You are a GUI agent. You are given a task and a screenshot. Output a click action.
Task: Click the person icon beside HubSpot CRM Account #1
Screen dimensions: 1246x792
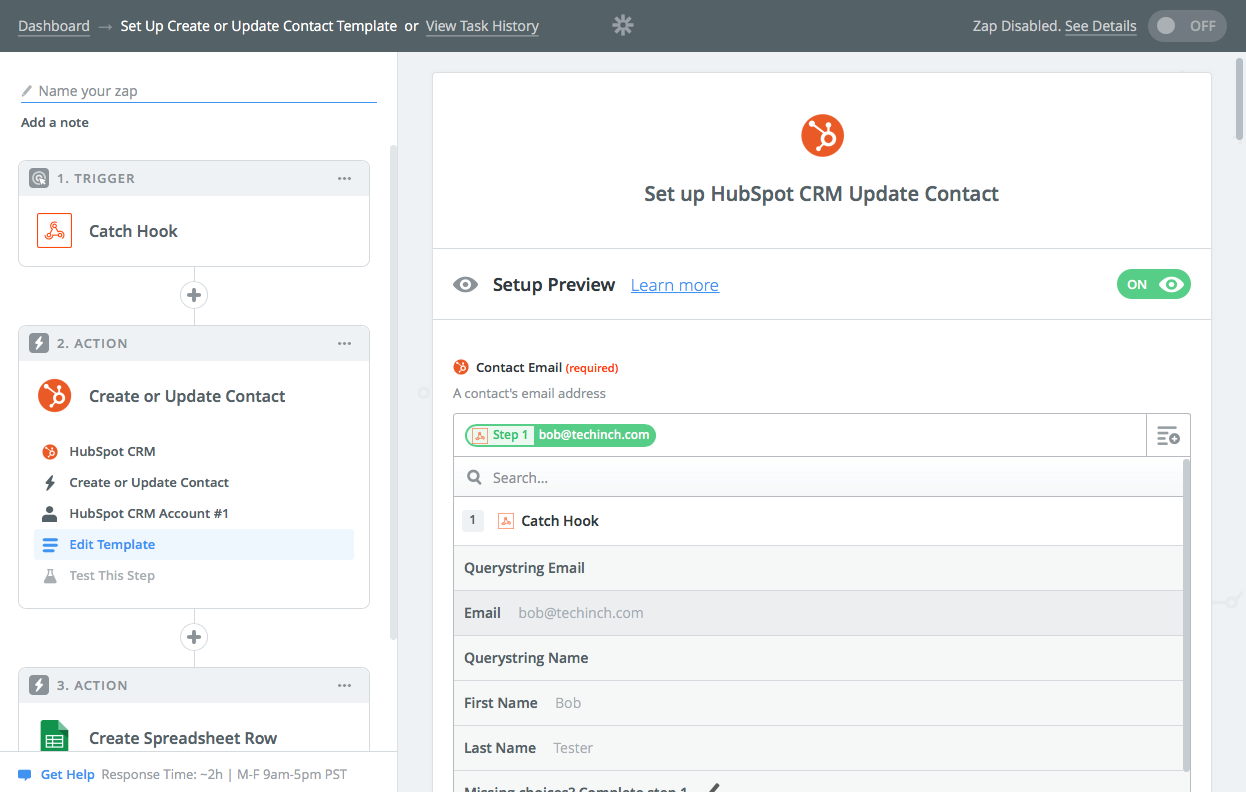(50, 514)
